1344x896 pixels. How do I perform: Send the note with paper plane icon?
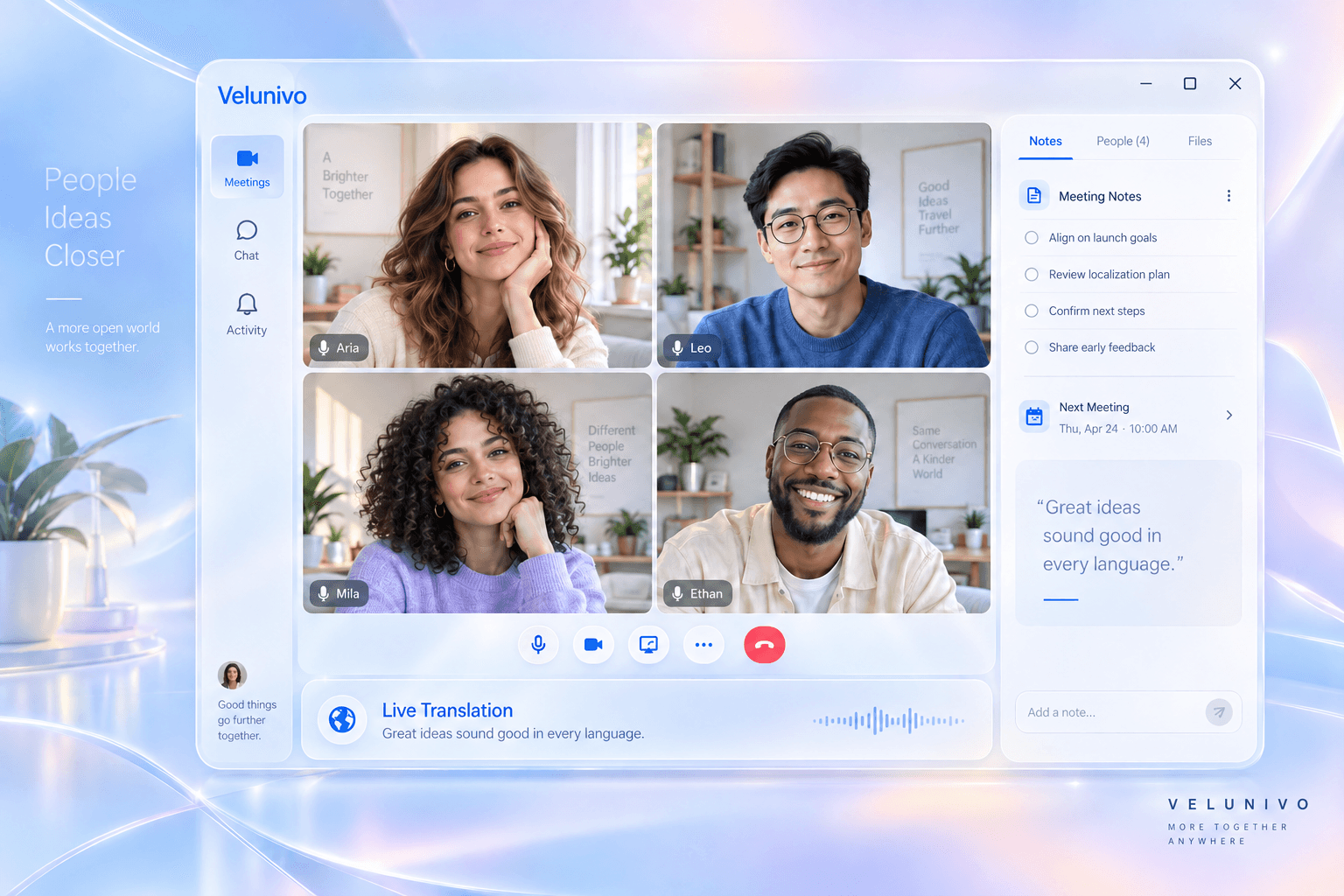[1219, 712]
